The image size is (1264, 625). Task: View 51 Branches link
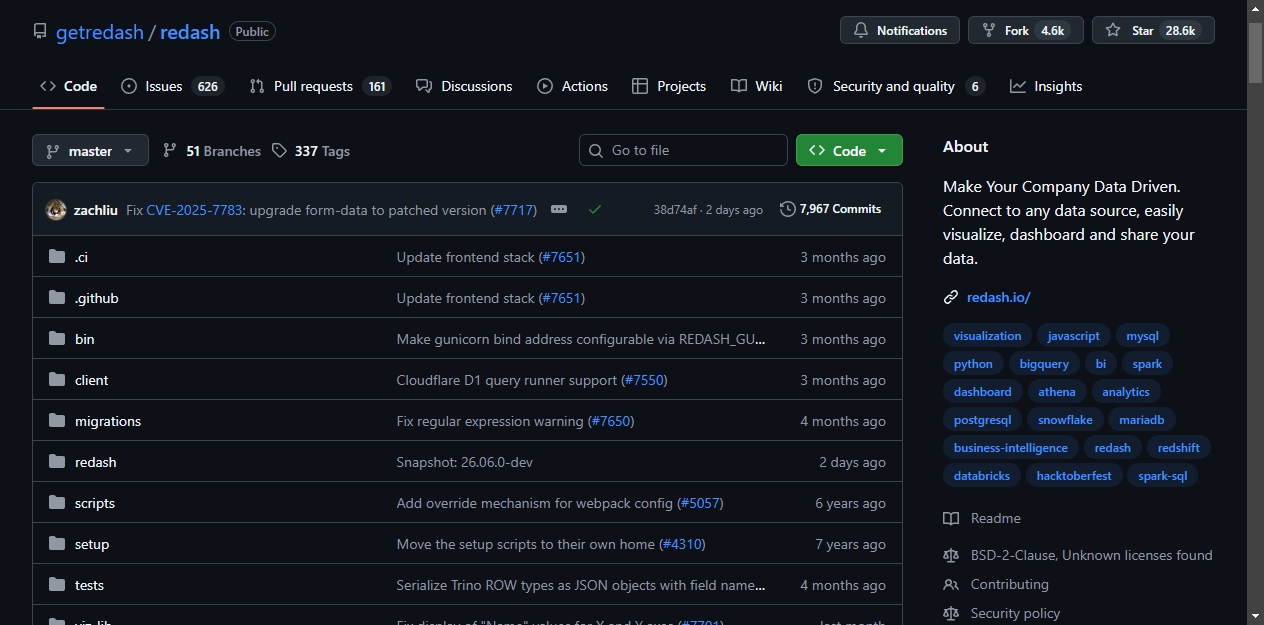[x=211, y=150]
